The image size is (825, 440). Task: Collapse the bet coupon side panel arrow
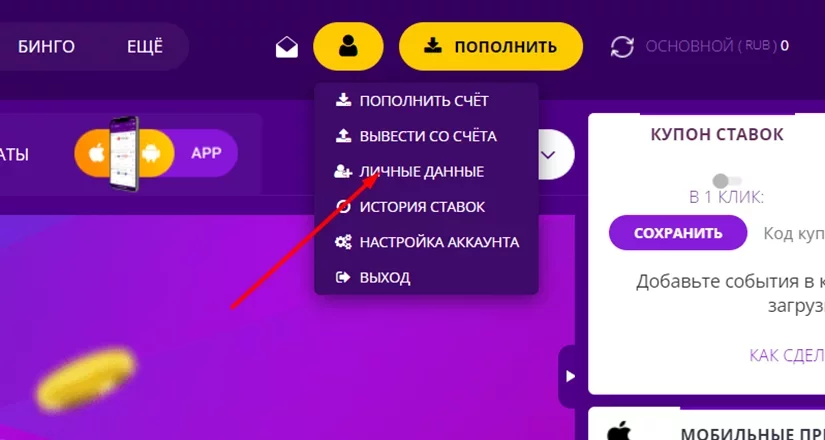coord(570,376)
